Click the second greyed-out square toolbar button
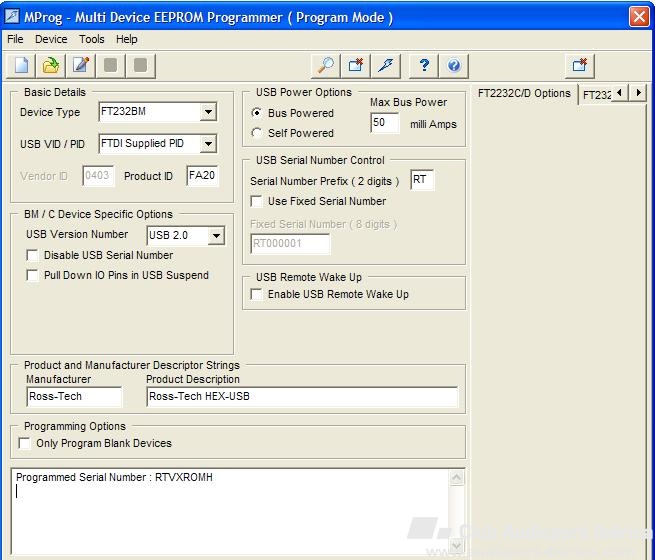 (141, 66)
